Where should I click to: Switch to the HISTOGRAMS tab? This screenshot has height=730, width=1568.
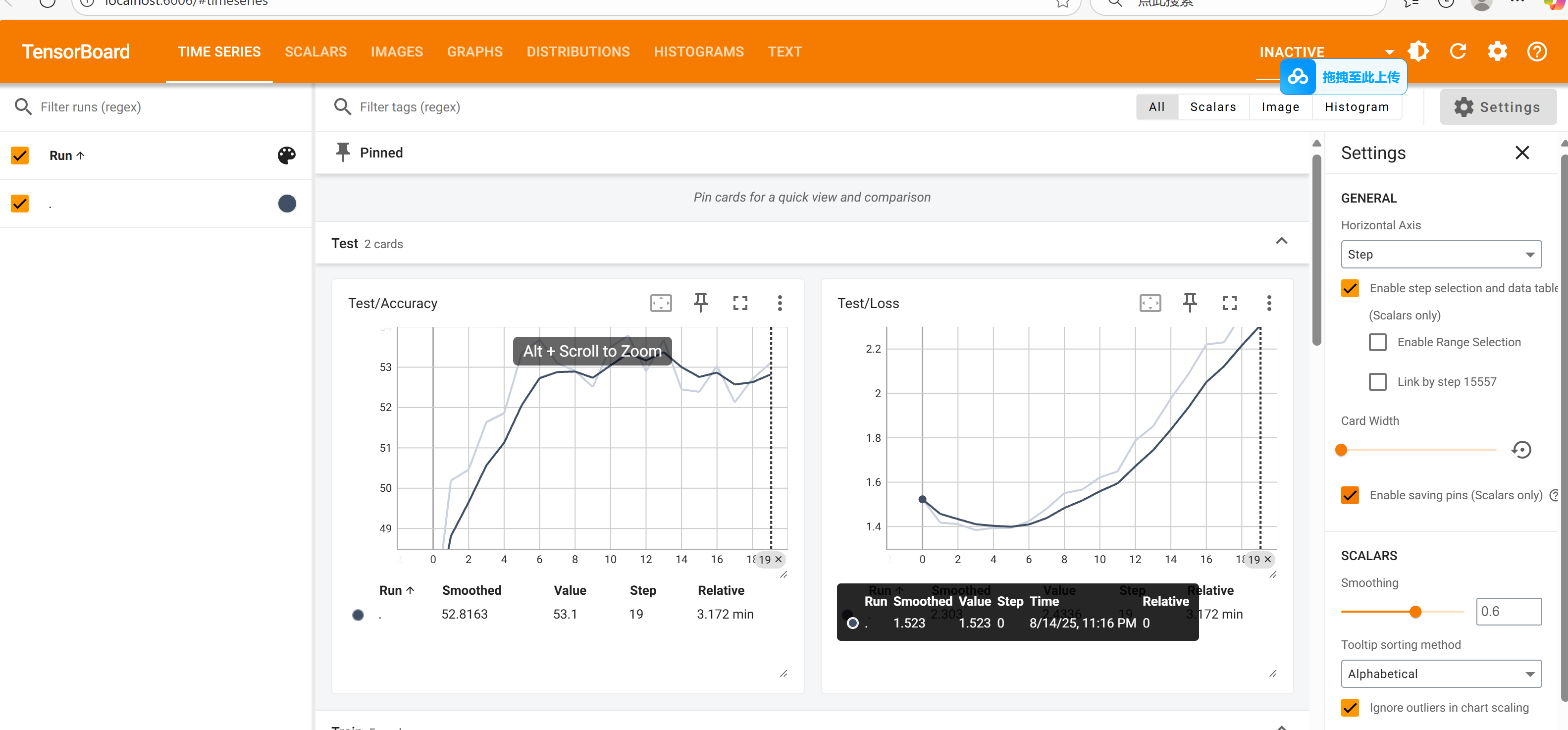tap(699, 52)
